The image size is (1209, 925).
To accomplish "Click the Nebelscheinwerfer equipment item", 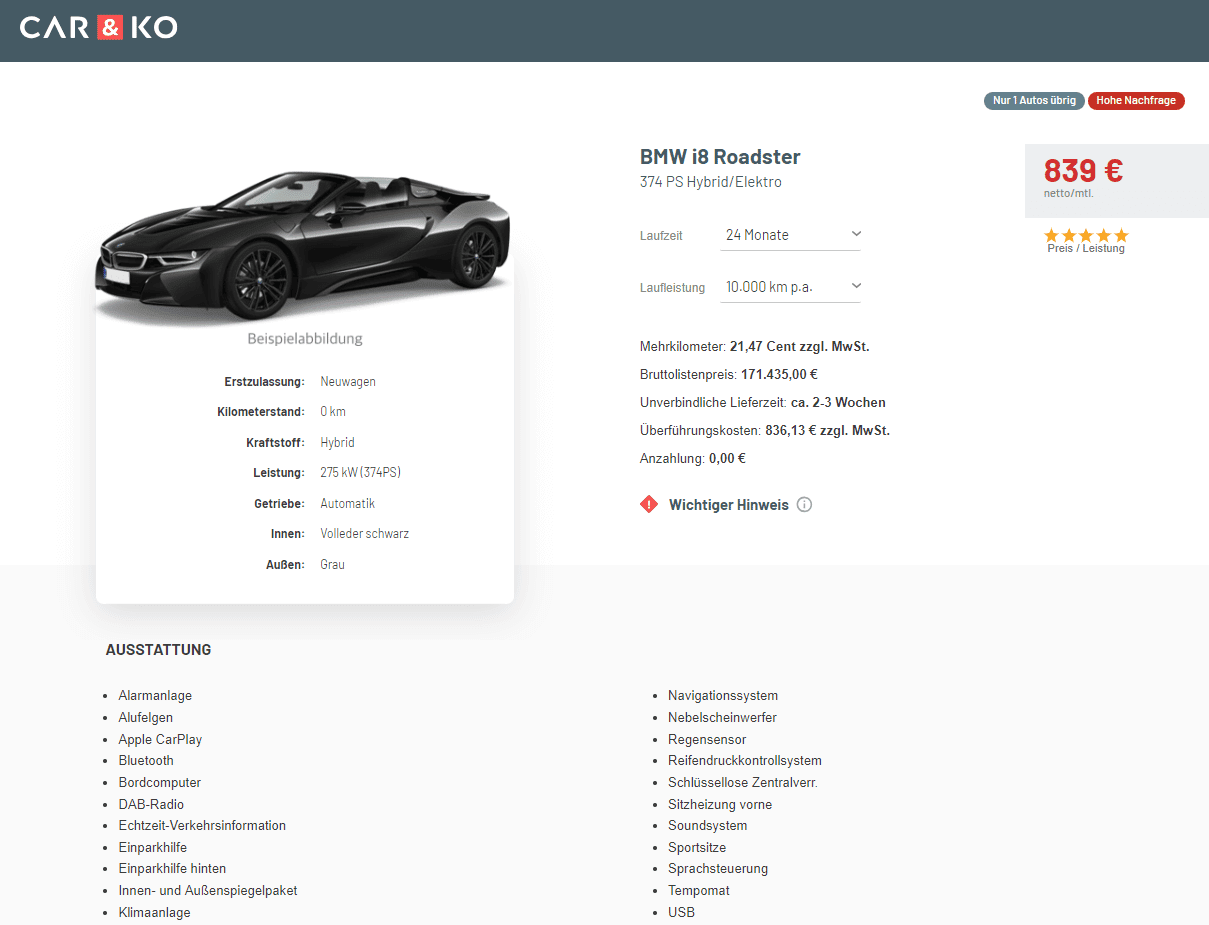I will point(723,718).
